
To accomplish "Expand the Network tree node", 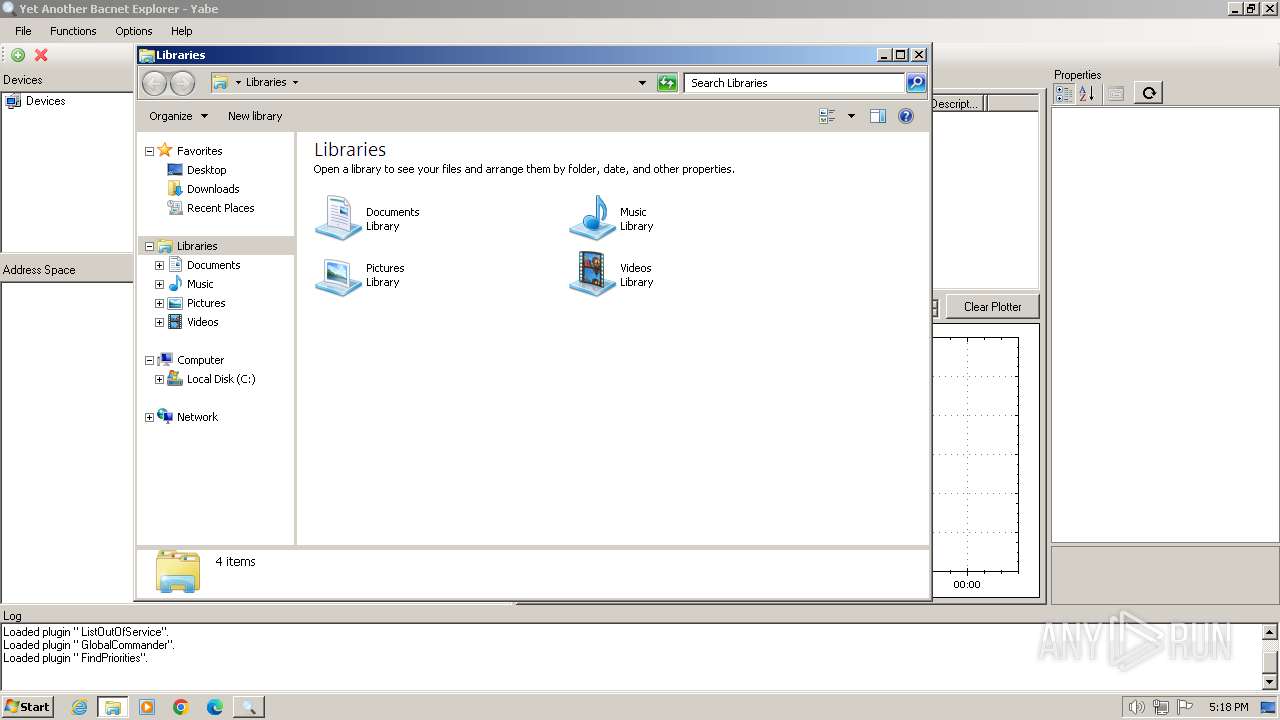I will (149, 418).
